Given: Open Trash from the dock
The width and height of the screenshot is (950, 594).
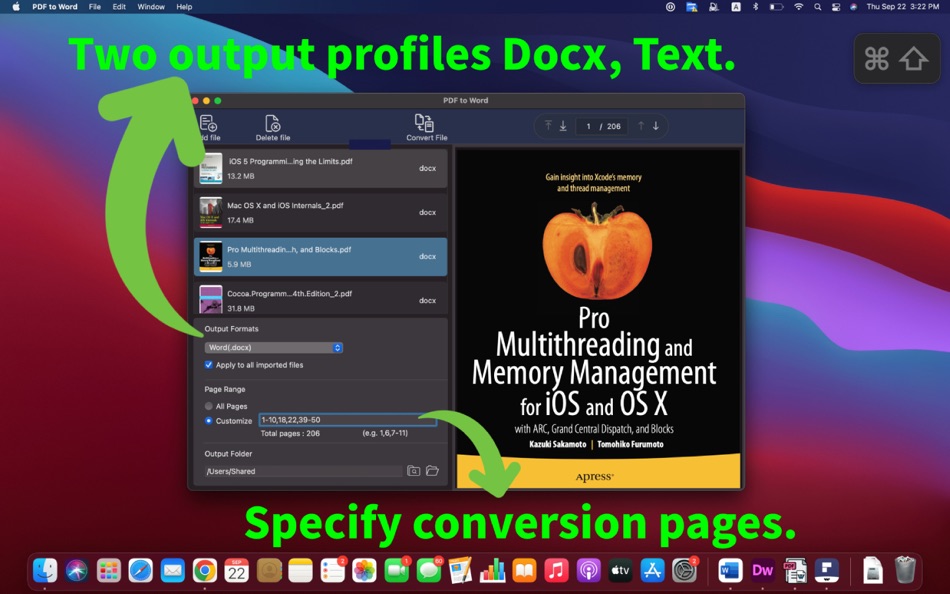Looking at the screenshot, I should 905,570.
